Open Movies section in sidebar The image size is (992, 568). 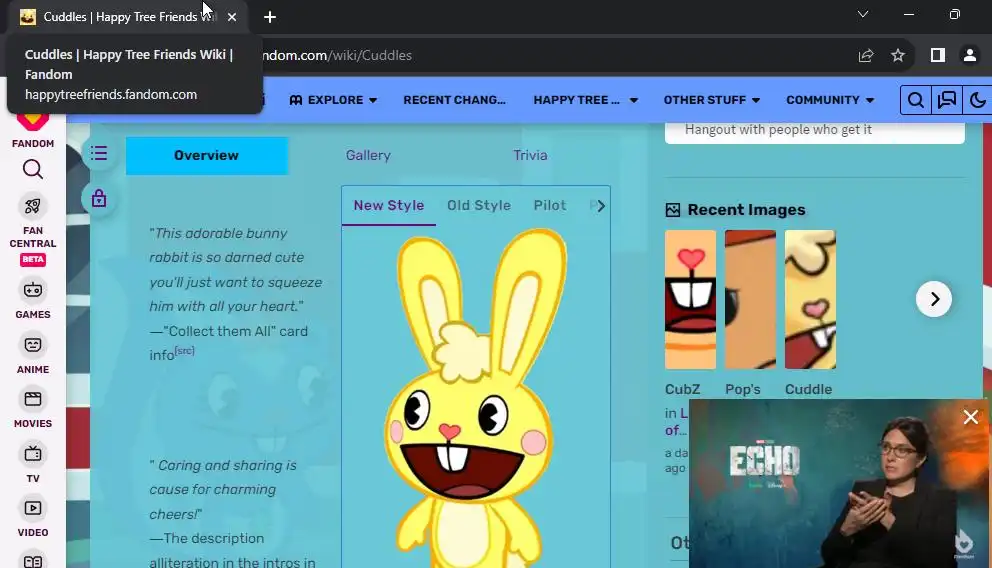(33, 408)
